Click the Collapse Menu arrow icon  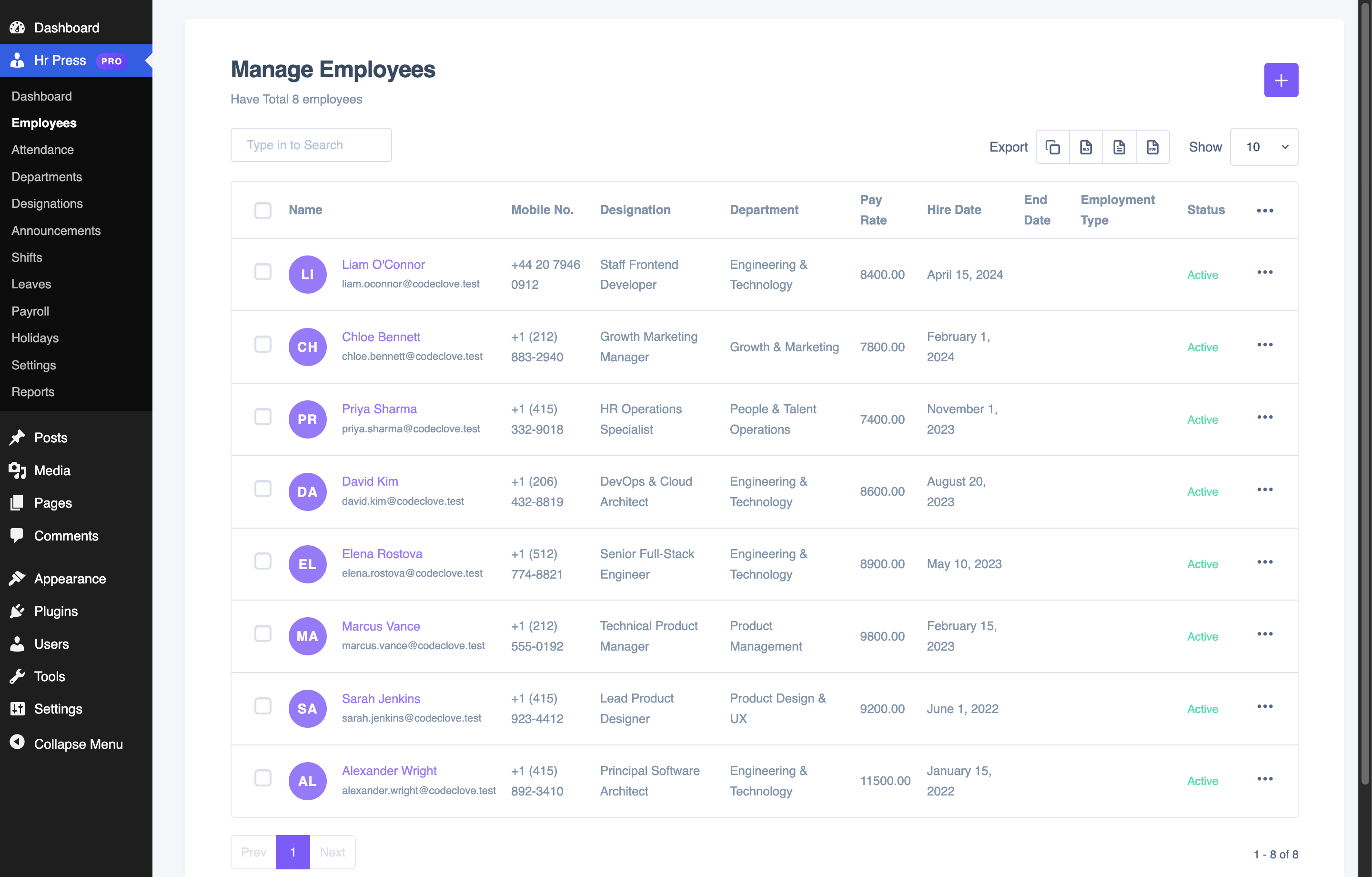pyautogui.click(x=17, y=742)
